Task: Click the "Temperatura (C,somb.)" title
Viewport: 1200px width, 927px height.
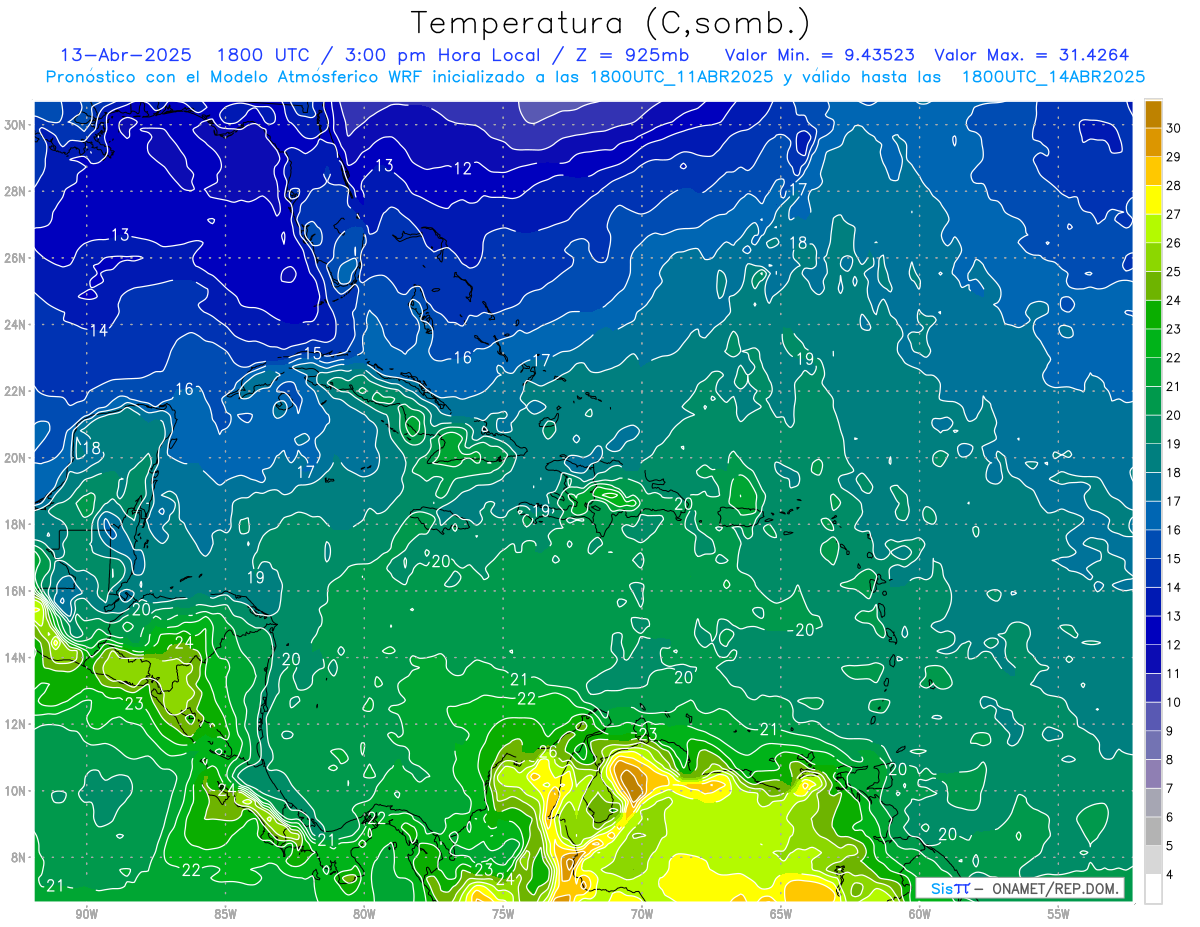Action: pos(610,23)
